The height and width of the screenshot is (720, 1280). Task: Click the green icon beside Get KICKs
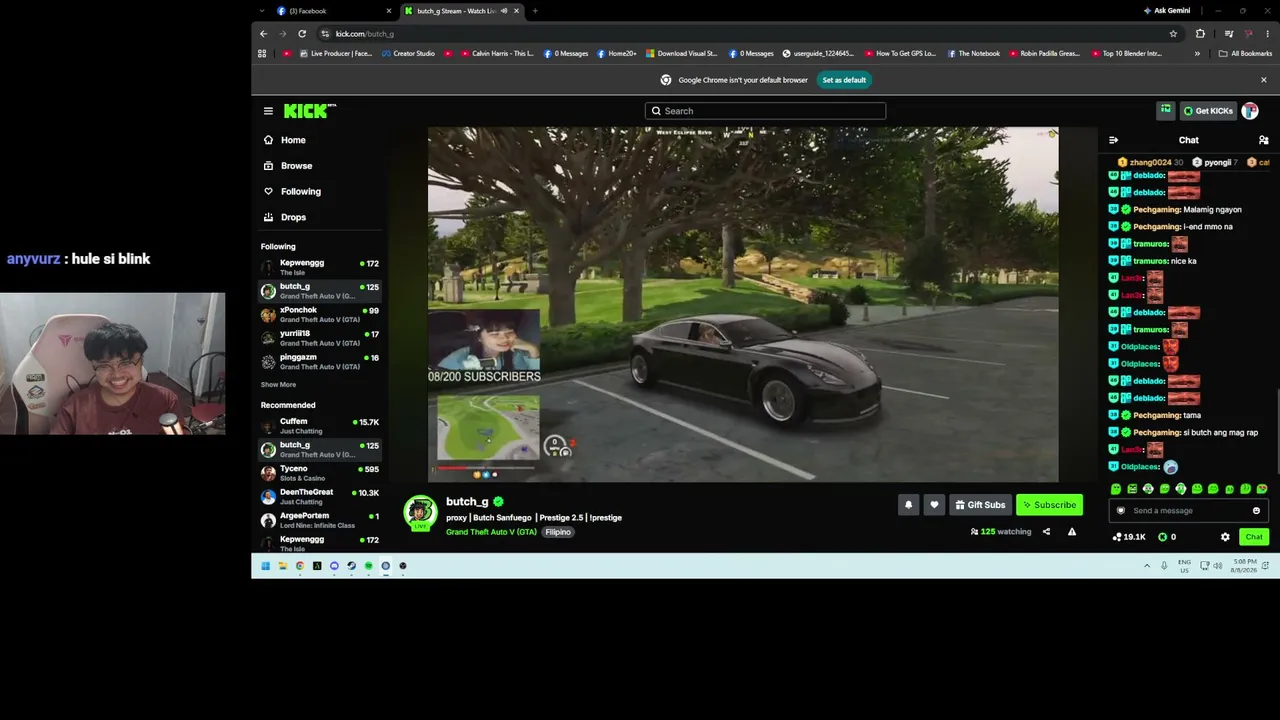[1166, 110]
